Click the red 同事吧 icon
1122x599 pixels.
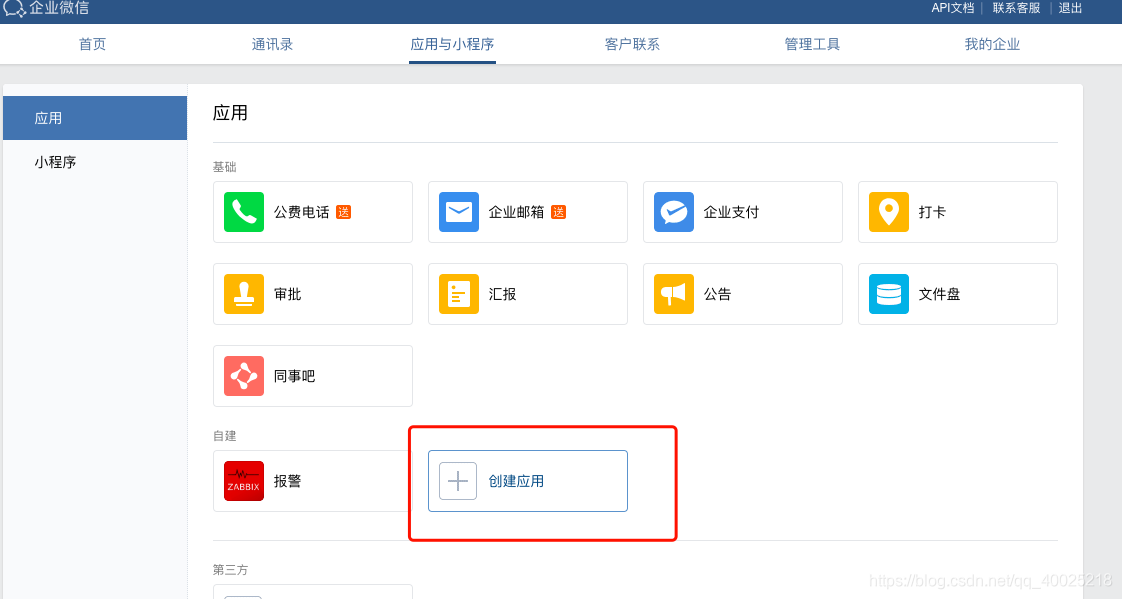pyautogui.click(x=244, y=376)
